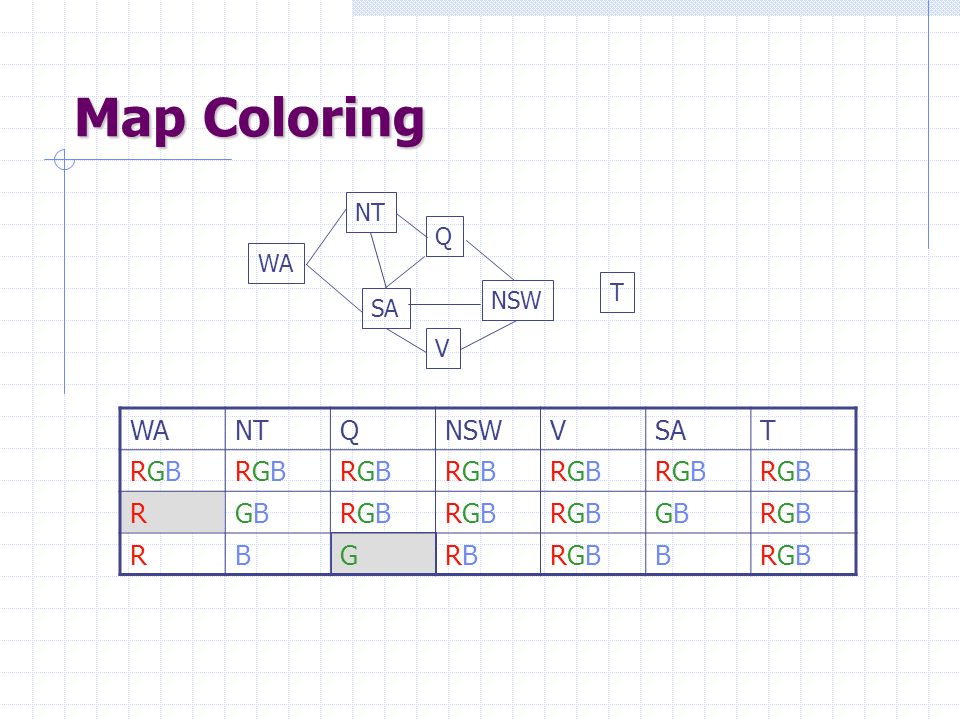Click the GB cell in the NT column

point(278,512)
